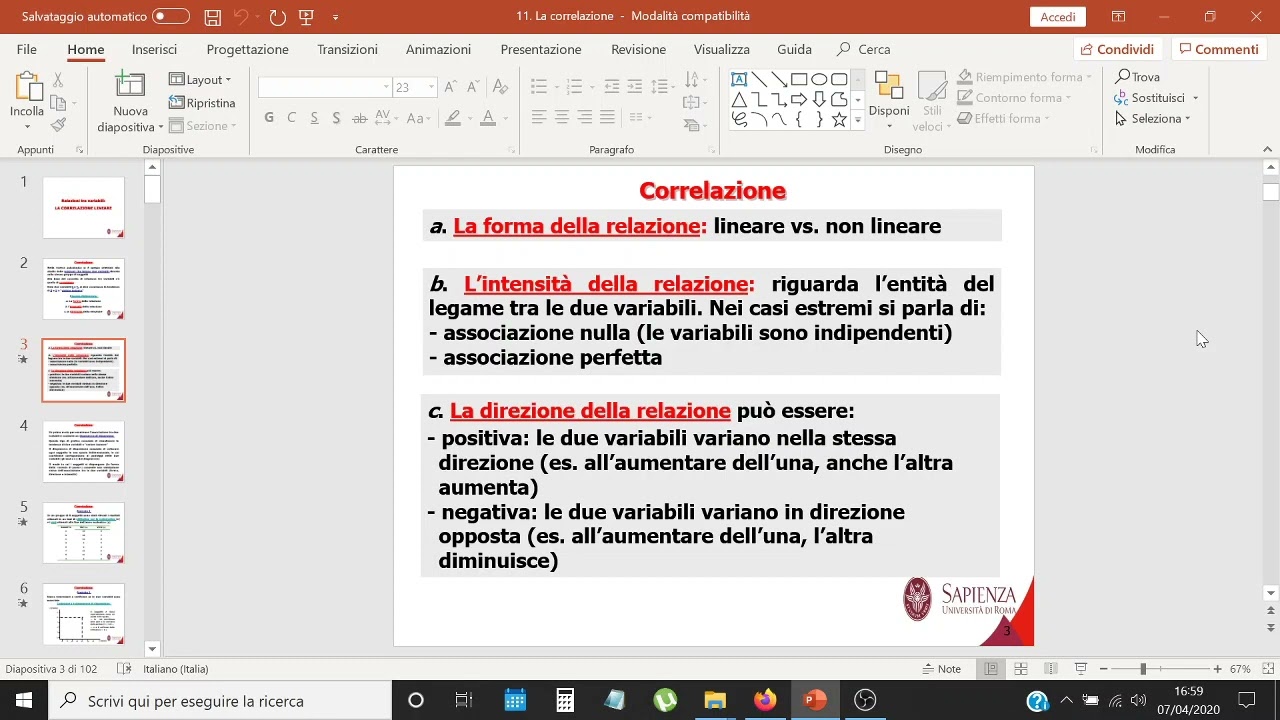1280x720 pixels.
Task: Open the Inserisci tab
Action: (x=154, y=49)
